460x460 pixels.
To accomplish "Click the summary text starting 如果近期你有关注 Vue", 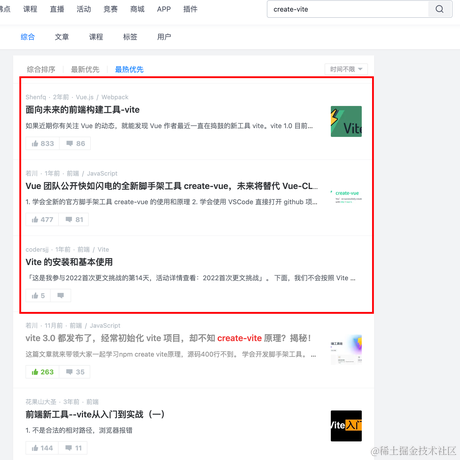I will point(169,126).
